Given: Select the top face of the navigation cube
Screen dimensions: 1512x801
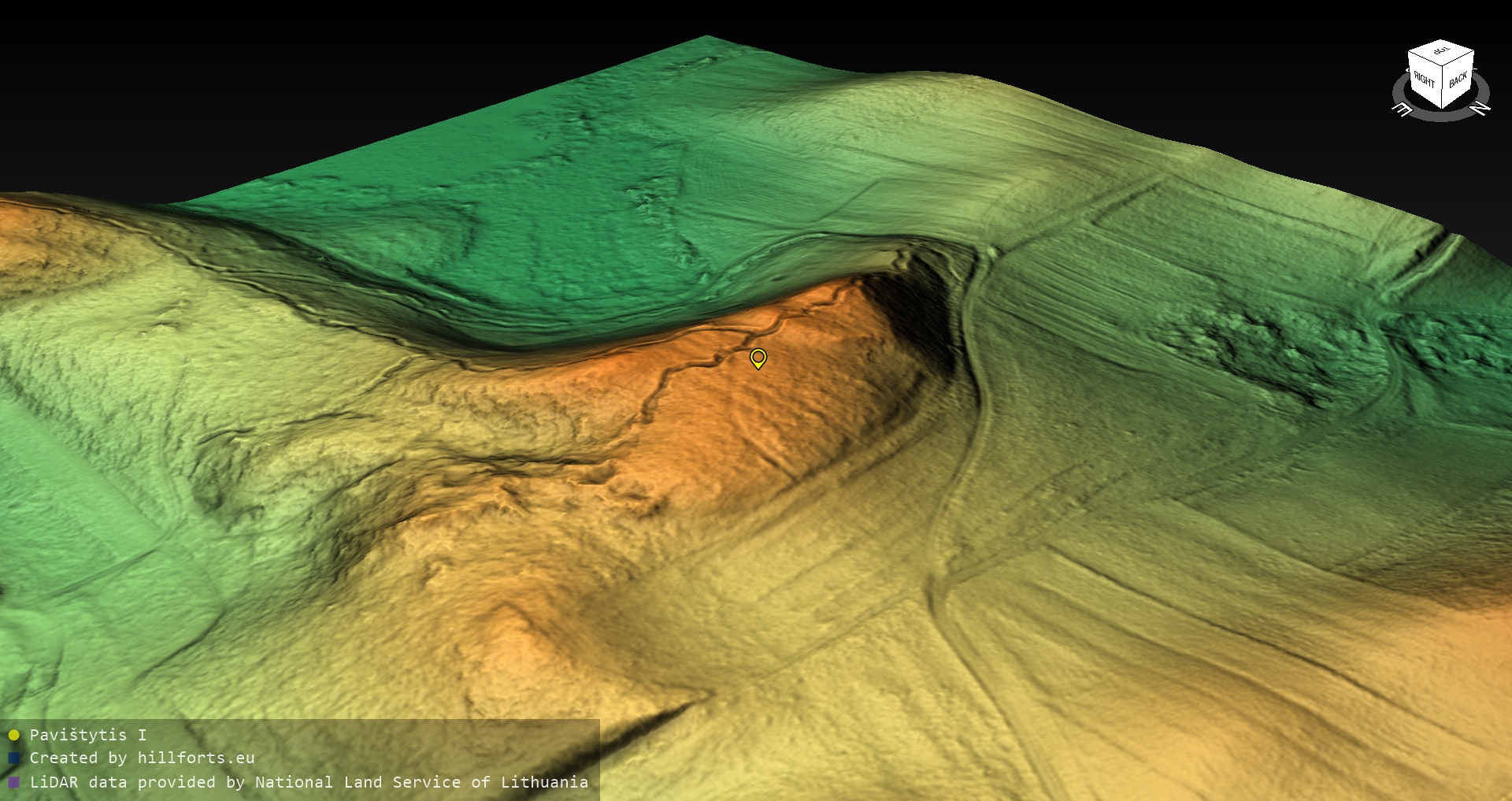Looking at the screenshot, I should pos(1441,51).
